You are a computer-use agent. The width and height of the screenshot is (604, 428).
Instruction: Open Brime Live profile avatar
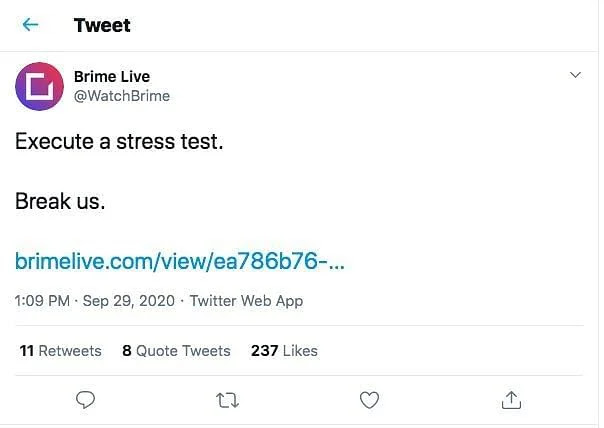[40, 86]
